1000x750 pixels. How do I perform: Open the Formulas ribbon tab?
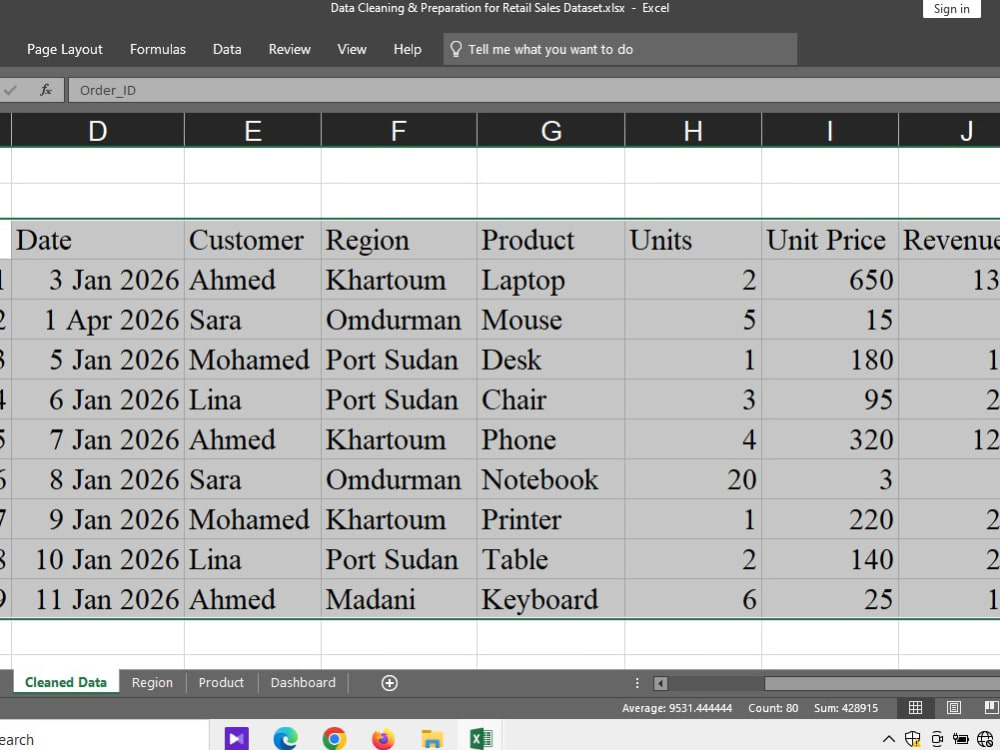(158, 49)
